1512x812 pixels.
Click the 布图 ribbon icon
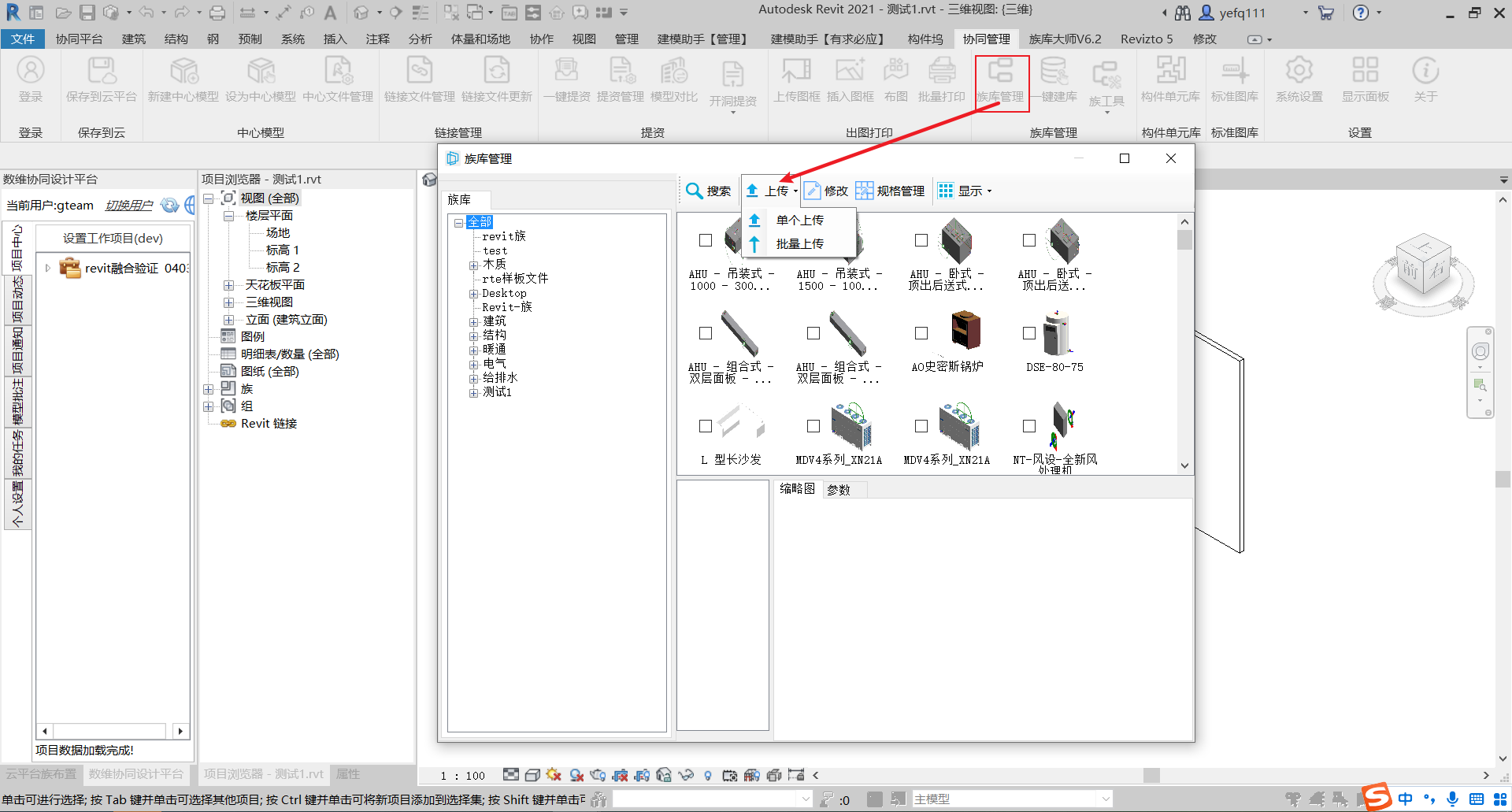coord(896,79)
